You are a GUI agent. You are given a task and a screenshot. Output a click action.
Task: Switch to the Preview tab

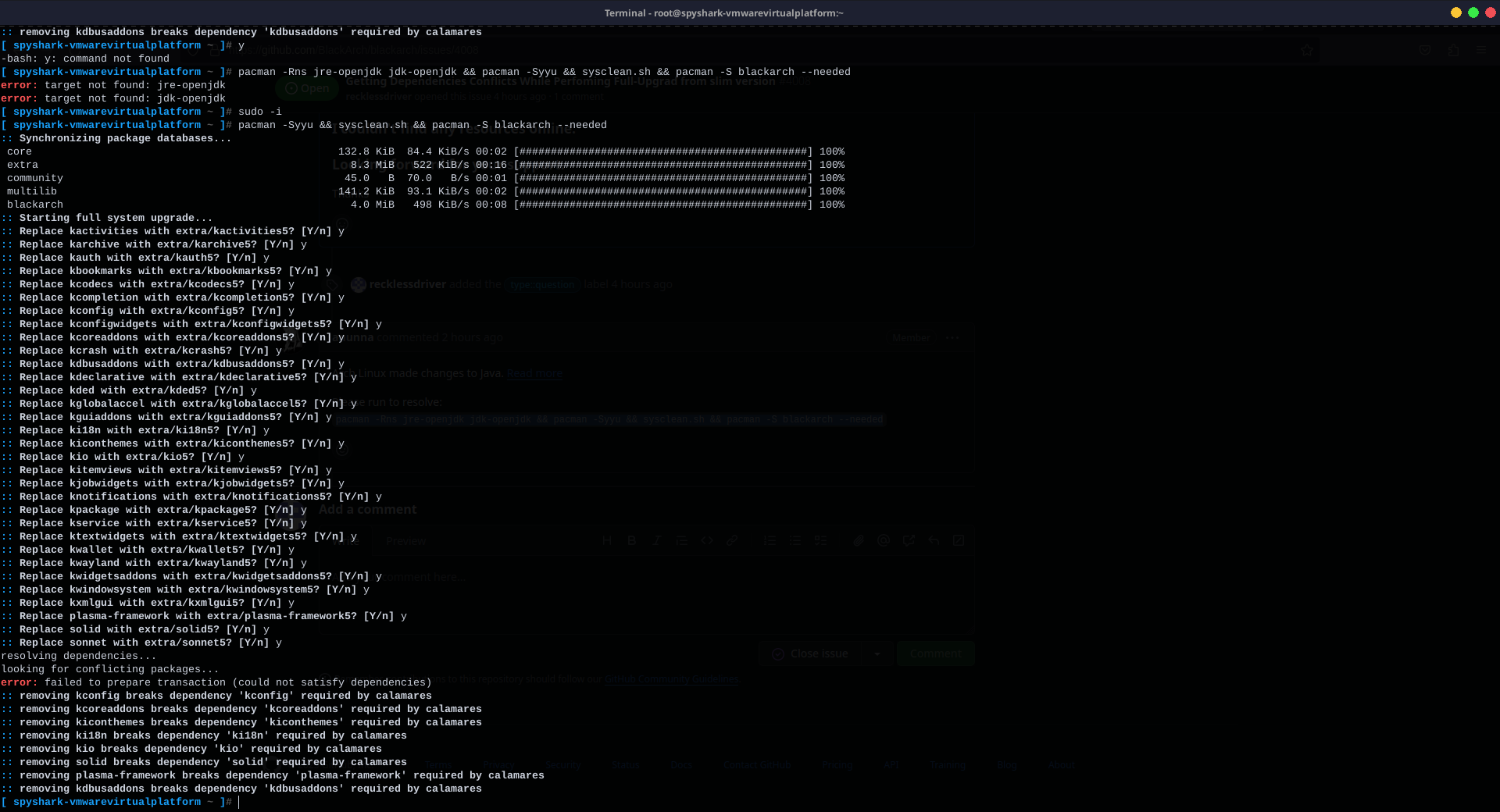pyautogui.click(x=405, y=540)
